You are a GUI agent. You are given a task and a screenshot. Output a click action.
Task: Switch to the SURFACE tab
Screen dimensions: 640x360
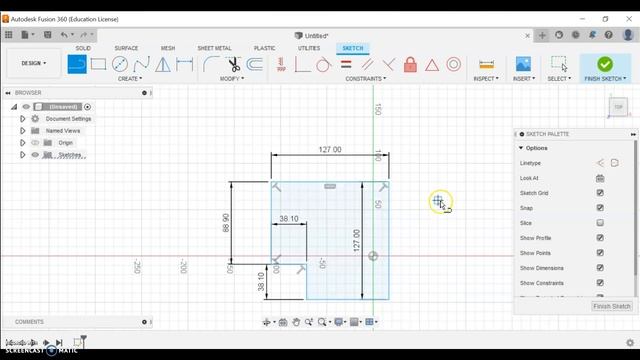coord(126,48)
